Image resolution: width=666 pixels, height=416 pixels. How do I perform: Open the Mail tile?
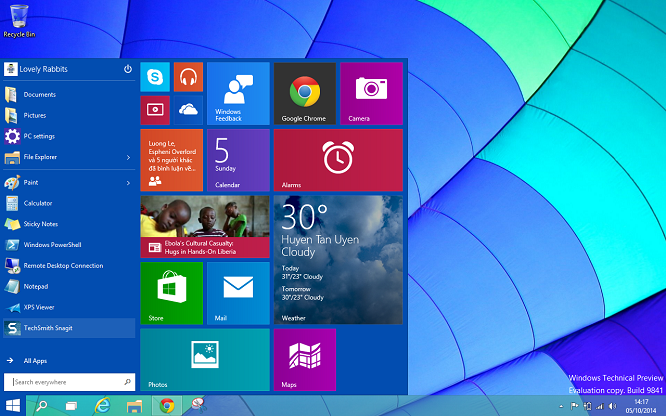(238, 293)
